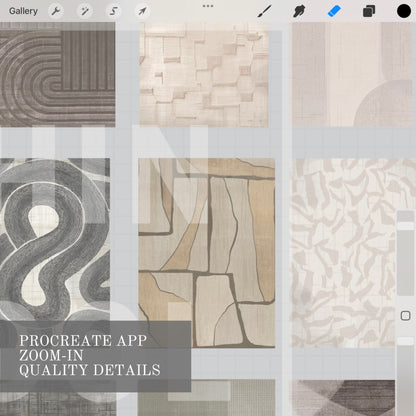Tap the cream pixel-block texture swatch
Viewport: 416px width, 416px height.
204,75
